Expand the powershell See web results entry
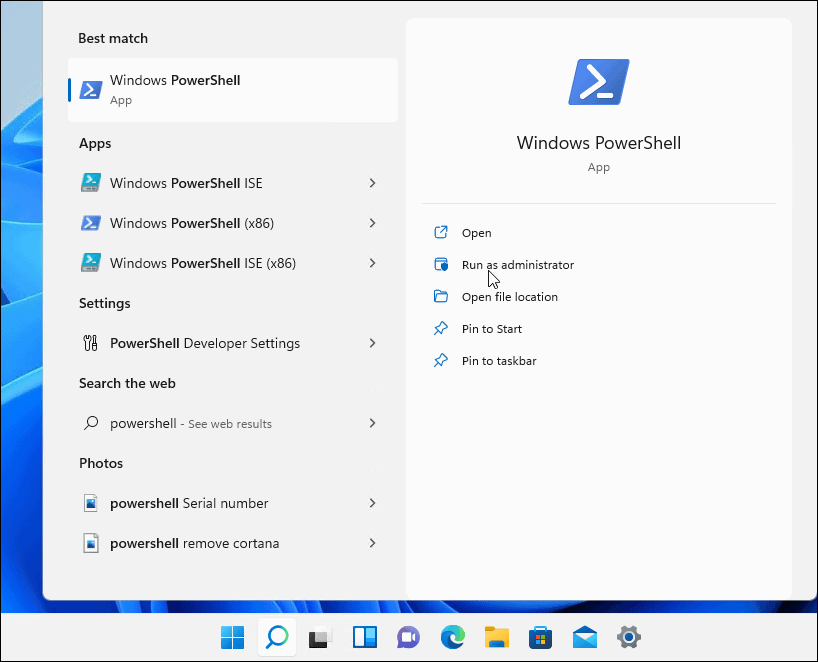This screenshot has height=662, width=818. 372,423
